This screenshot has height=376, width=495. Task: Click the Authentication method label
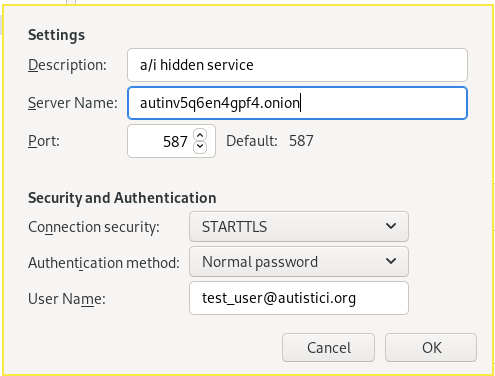tap(104, 263)
